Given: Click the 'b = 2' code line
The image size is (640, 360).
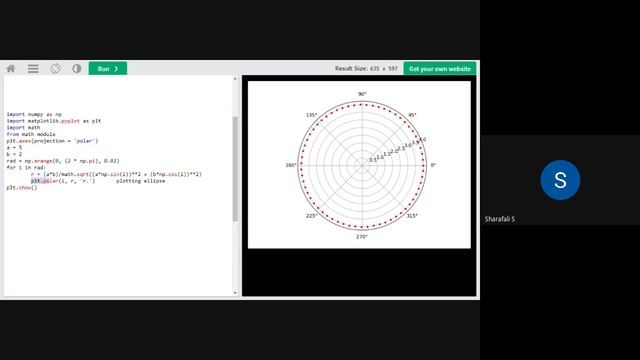Looking at the screenshot, I should click(x=14, y=154).
